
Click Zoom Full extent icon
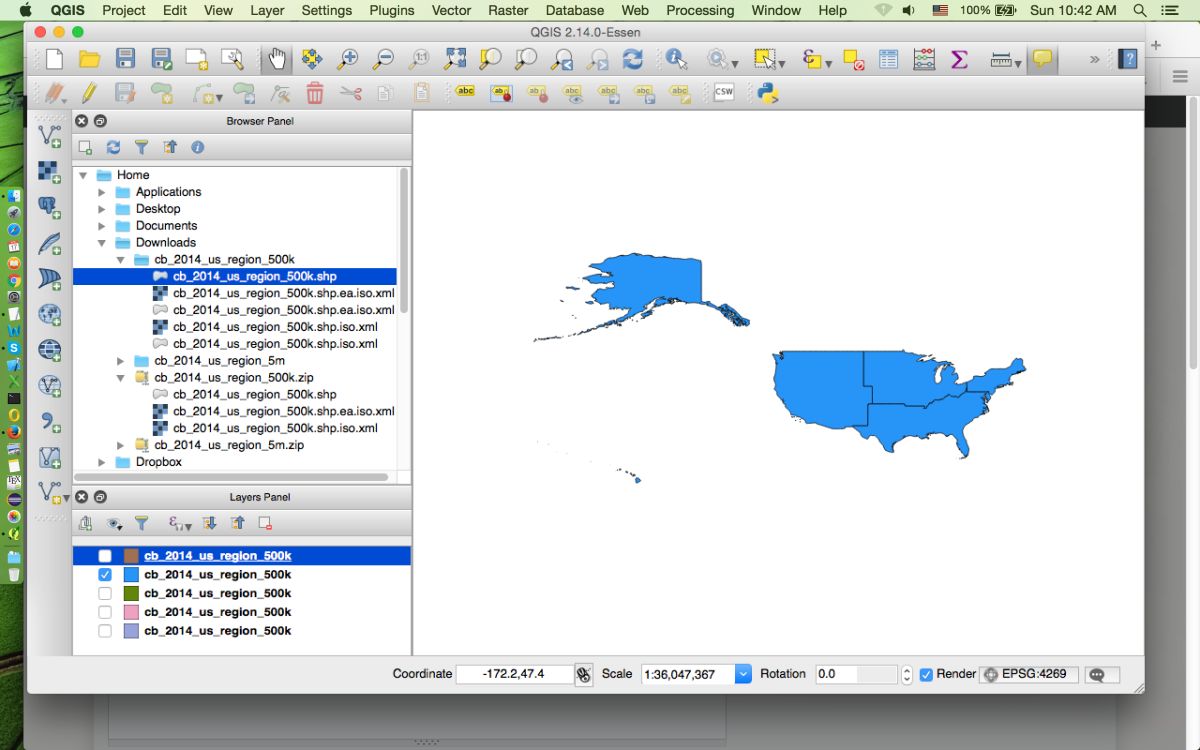click(455, 59)
